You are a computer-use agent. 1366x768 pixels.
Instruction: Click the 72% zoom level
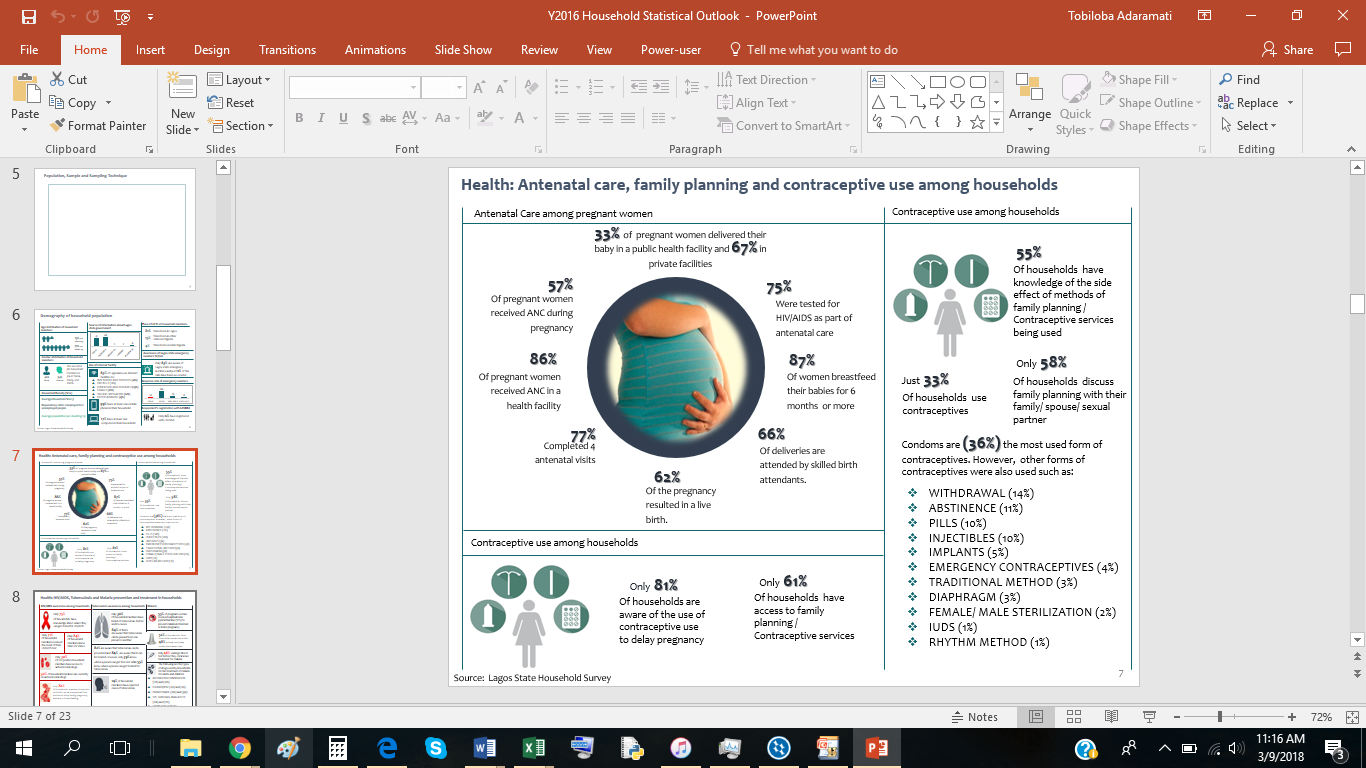[x=1321, y=717]
